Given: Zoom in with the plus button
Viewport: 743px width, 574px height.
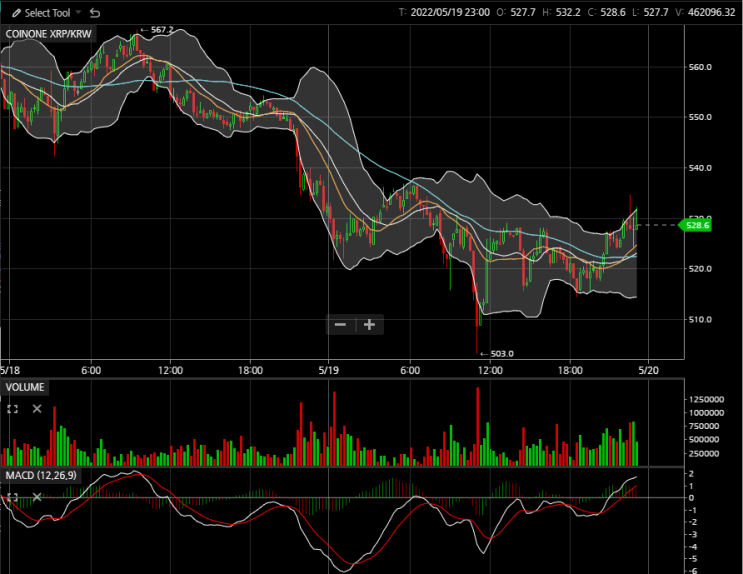Looking at the screenshot, I should [370, 324].
